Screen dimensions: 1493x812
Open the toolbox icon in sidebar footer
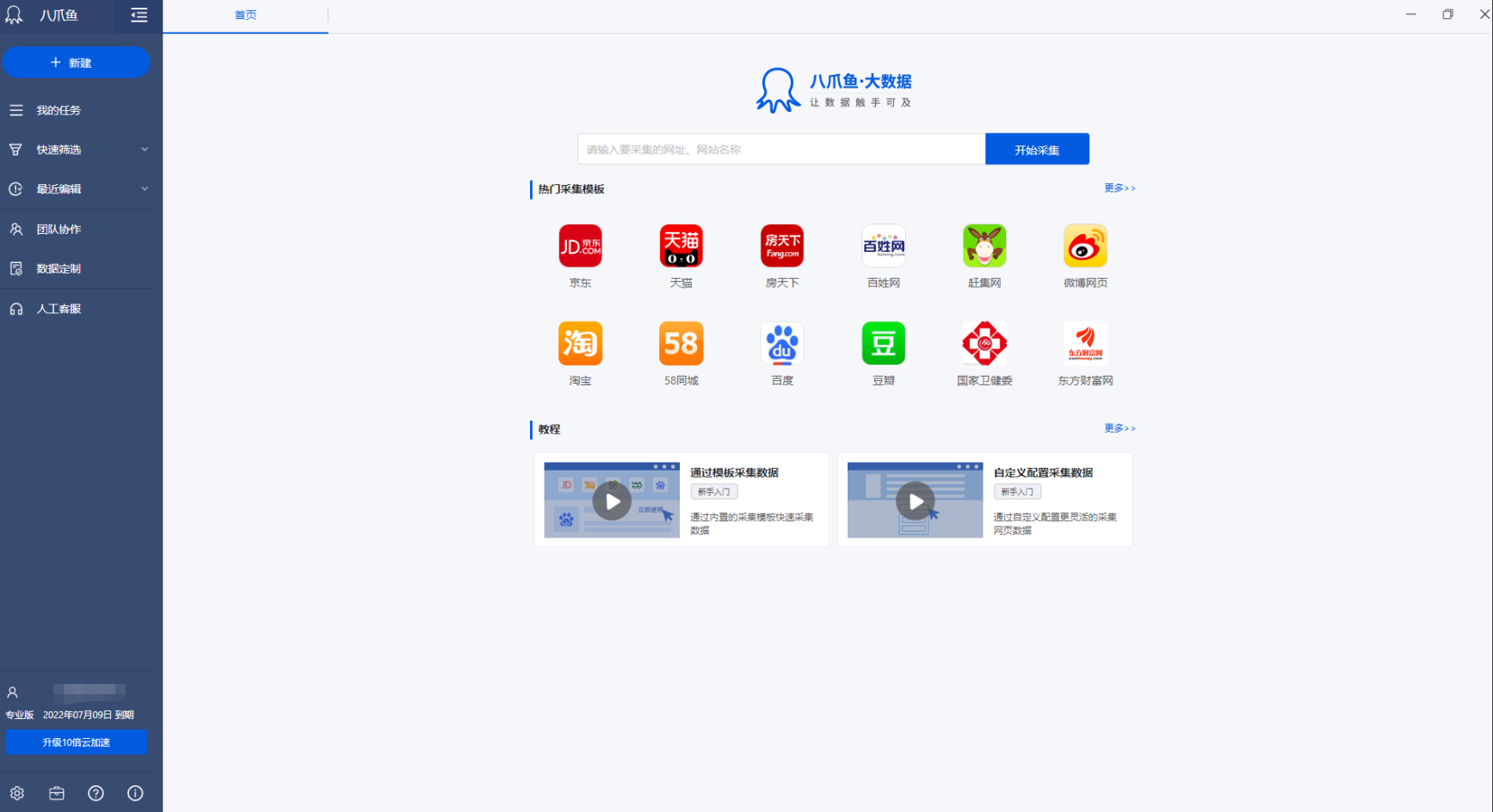click(57, 793)
